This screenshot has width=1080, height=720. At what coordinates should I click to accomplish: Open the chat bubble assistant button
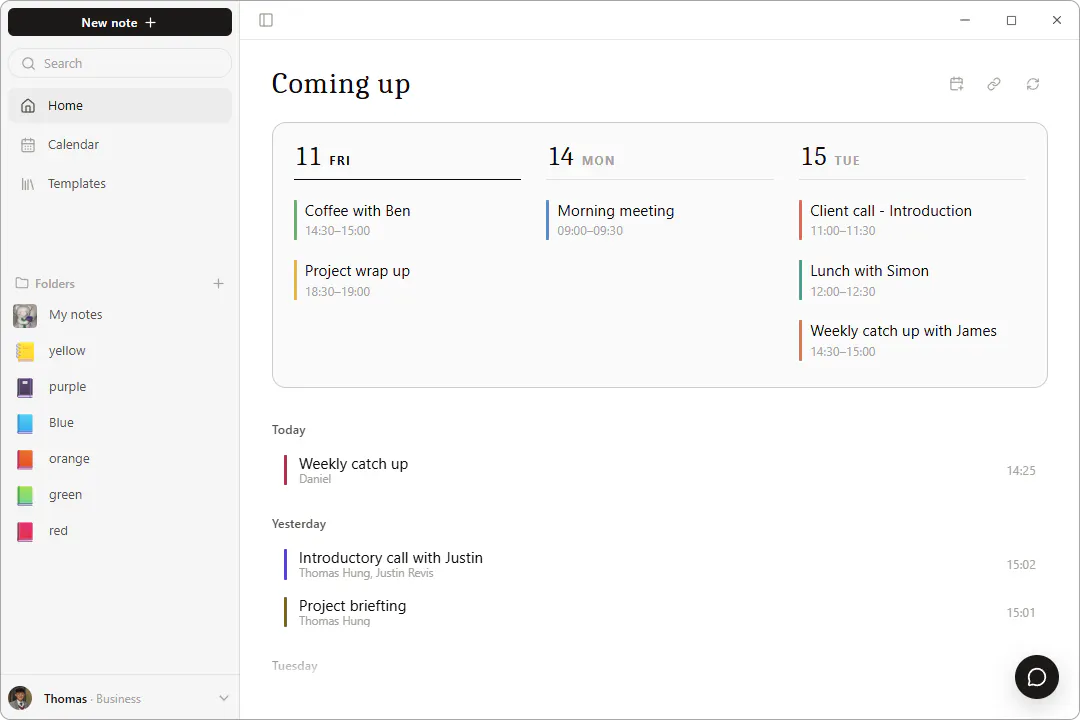point(1037,677)
